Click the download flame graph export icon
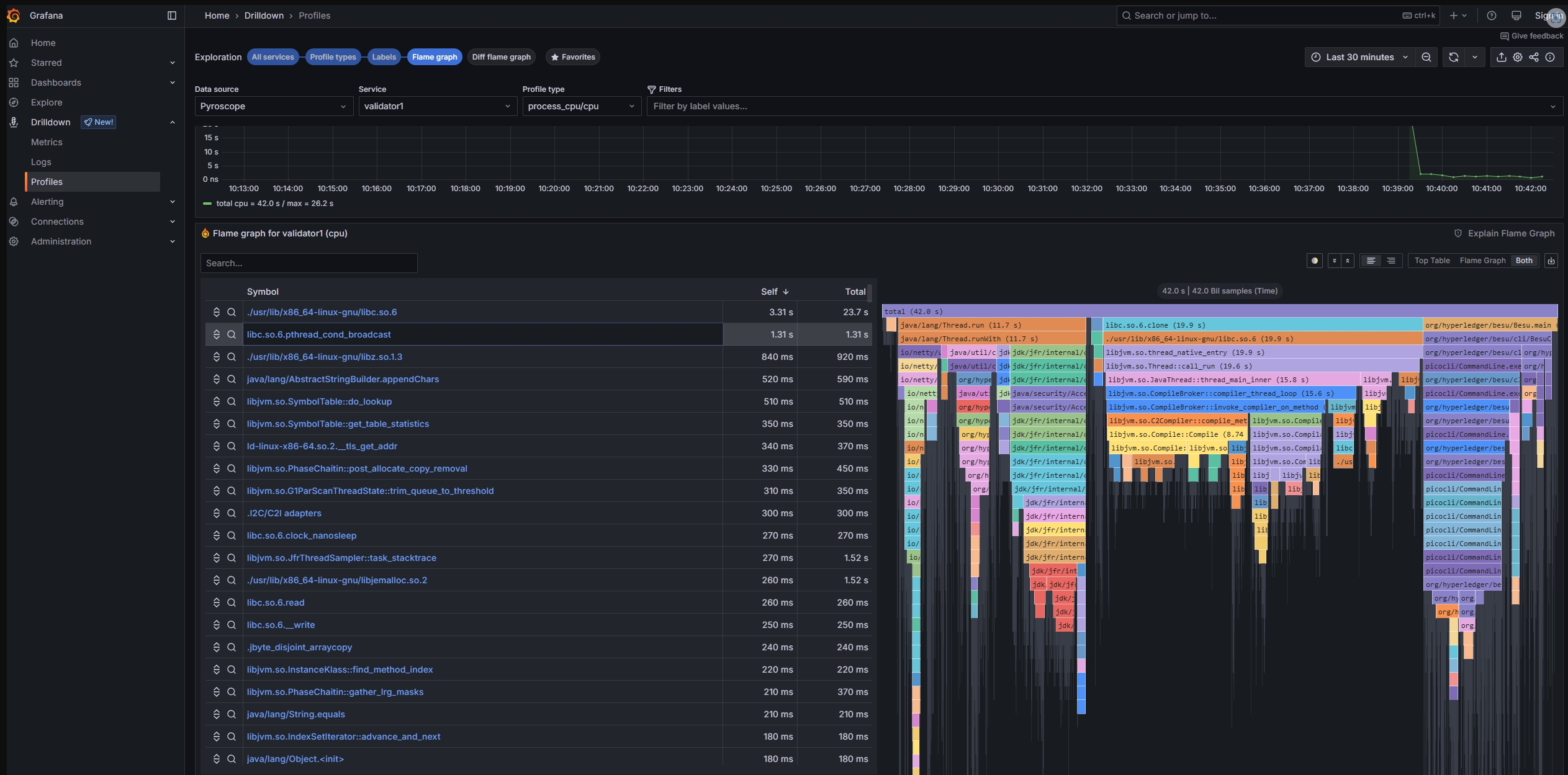This screenshot has height=775, width=1568. coord(1551,261)
